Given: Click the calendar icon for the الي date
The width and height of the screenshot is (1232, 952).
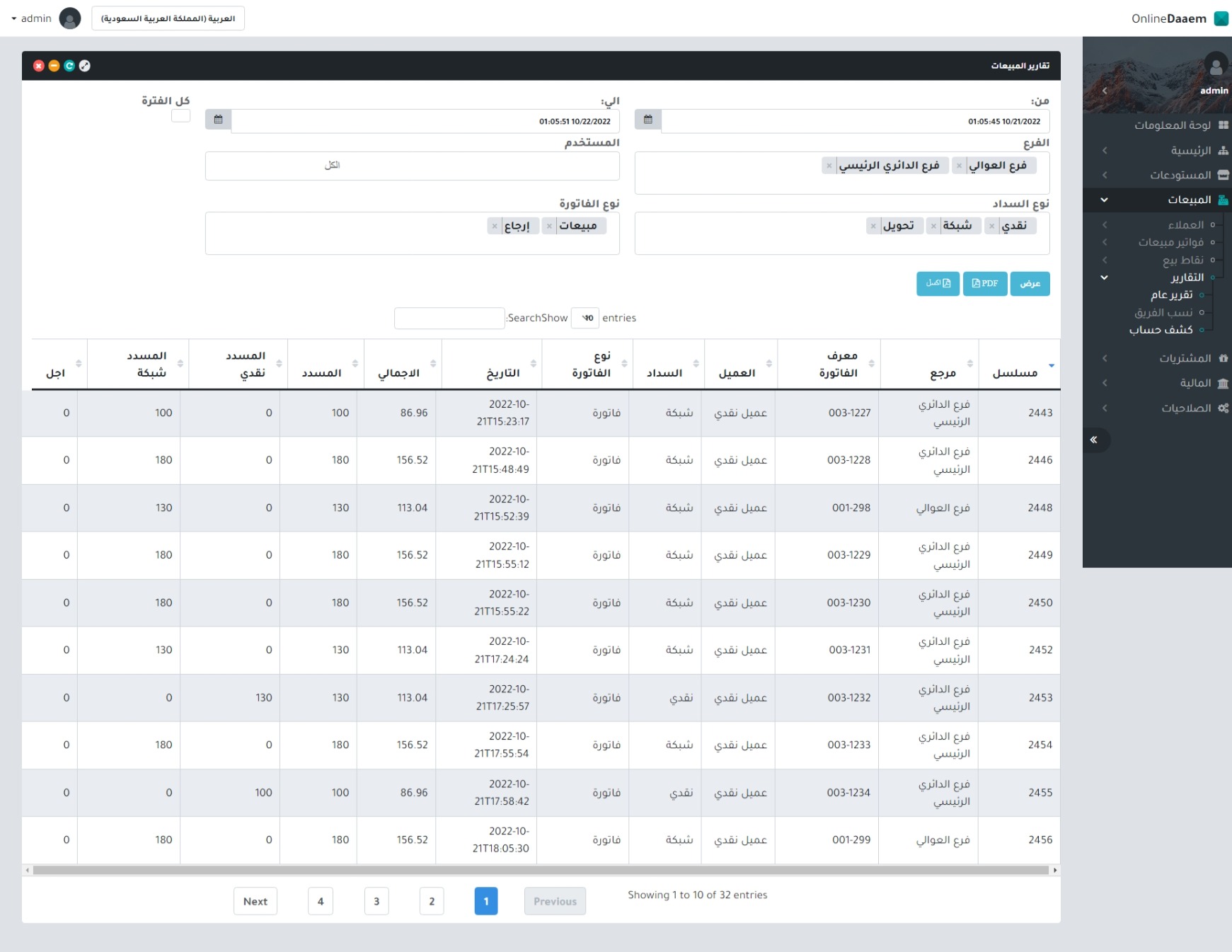Looking at the screenshot, I should click(218, 120).
